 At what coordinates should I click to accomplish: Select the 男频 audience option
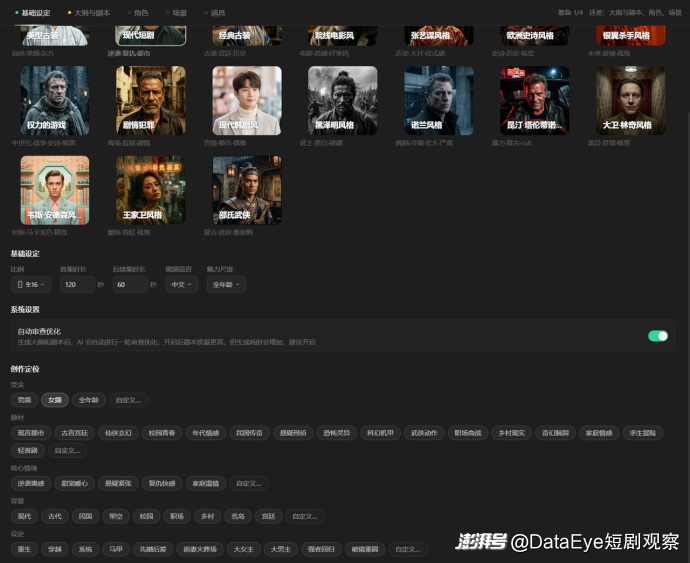pos(25,400)
